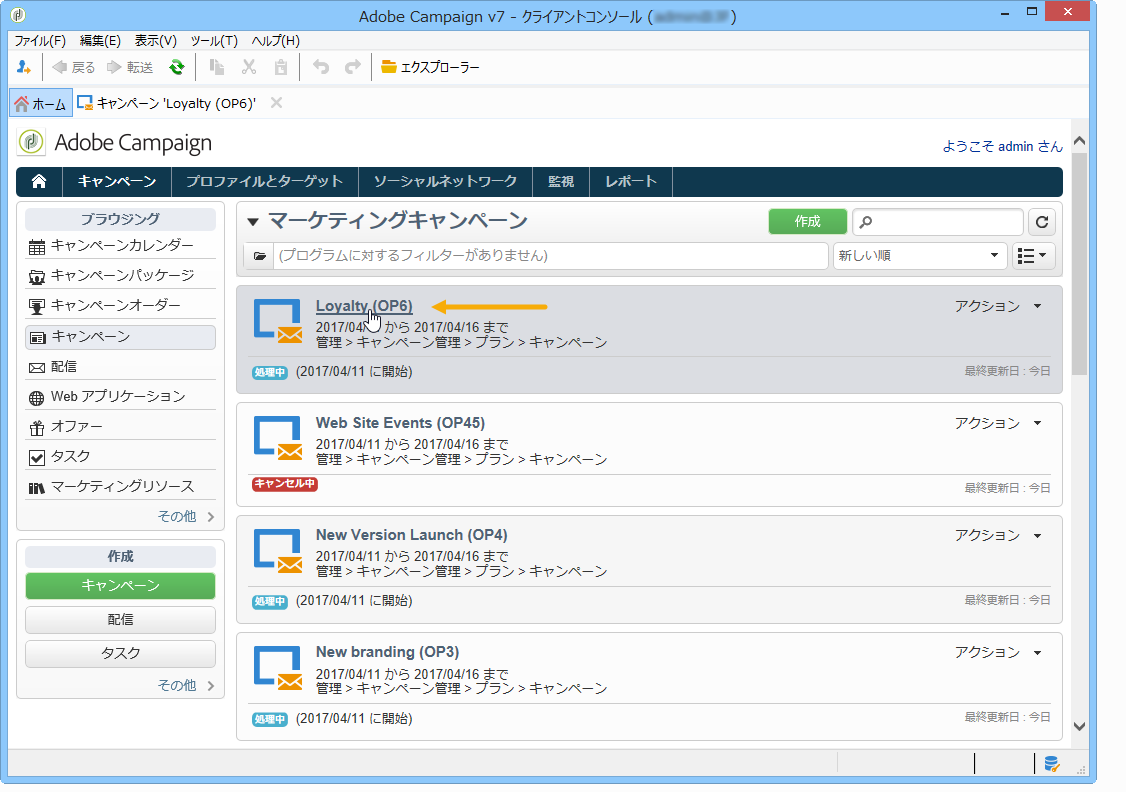Click the Web Site Events campaign icon
Image resolution: width=1126 pixels, height=792 pixels.
click(x=278, y=438)
